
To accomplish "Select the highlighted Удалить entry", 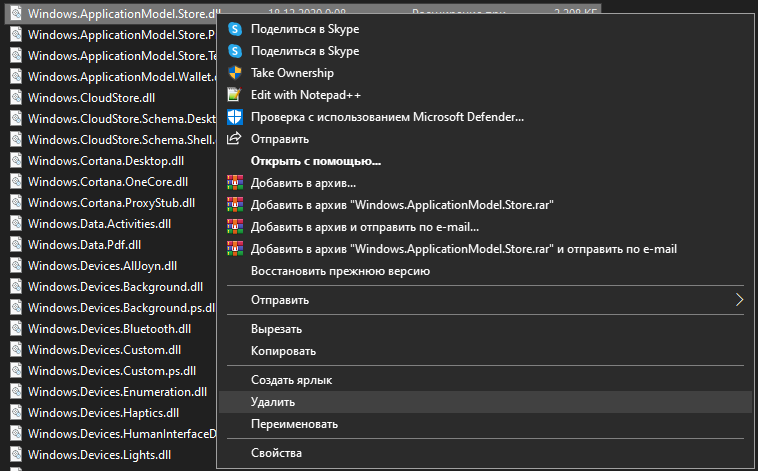I will 485,402.
